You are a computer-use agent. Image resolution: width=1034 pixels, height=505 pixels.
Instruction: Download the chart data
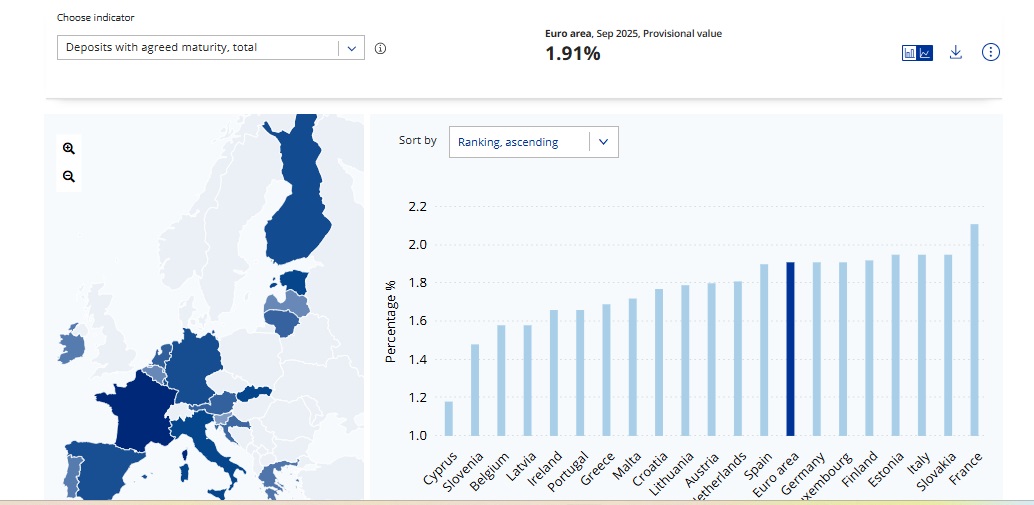955,52
